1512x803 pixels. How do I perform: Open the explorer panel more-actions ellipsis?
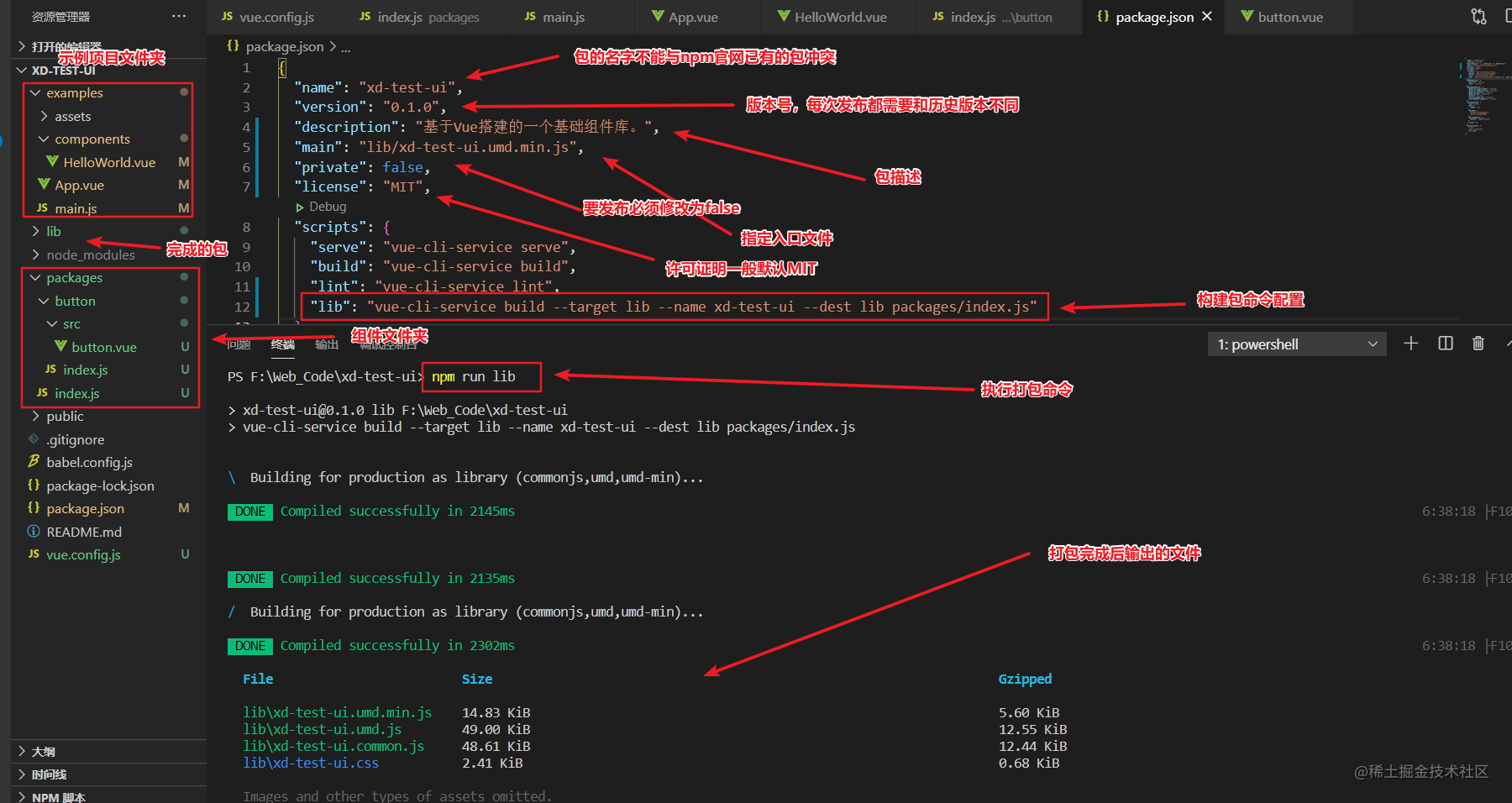pyautogui.click(x=178, y=16)
